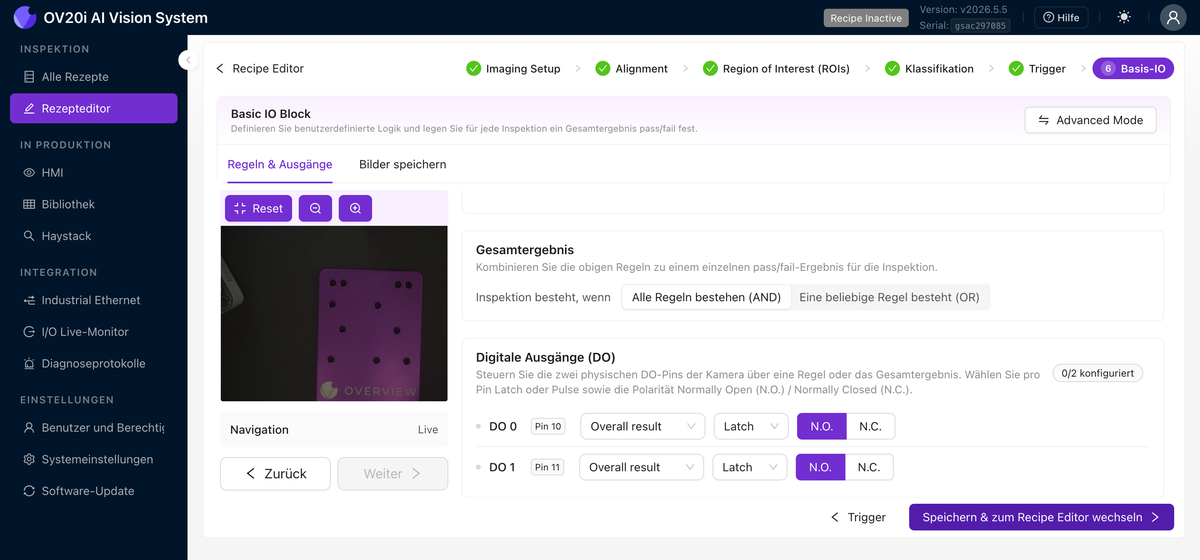
Task: Click the Software-Update refresh icon
Action: click(29, 491)
